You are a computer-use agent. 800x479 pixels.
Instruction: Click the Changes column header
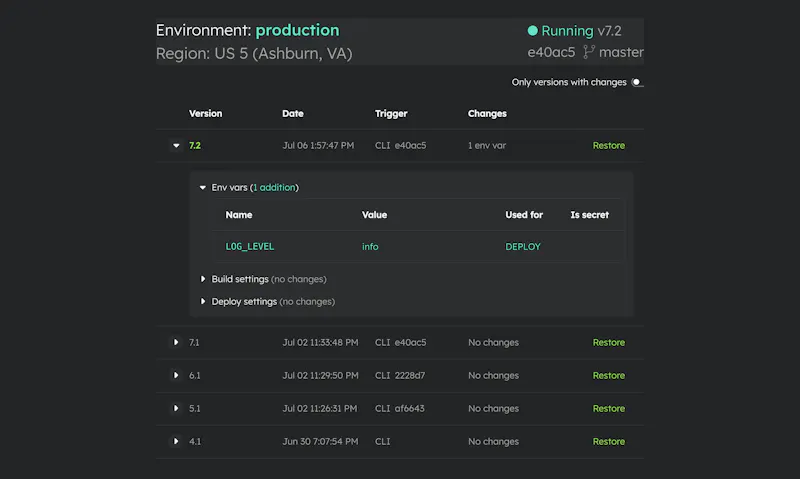487,114
